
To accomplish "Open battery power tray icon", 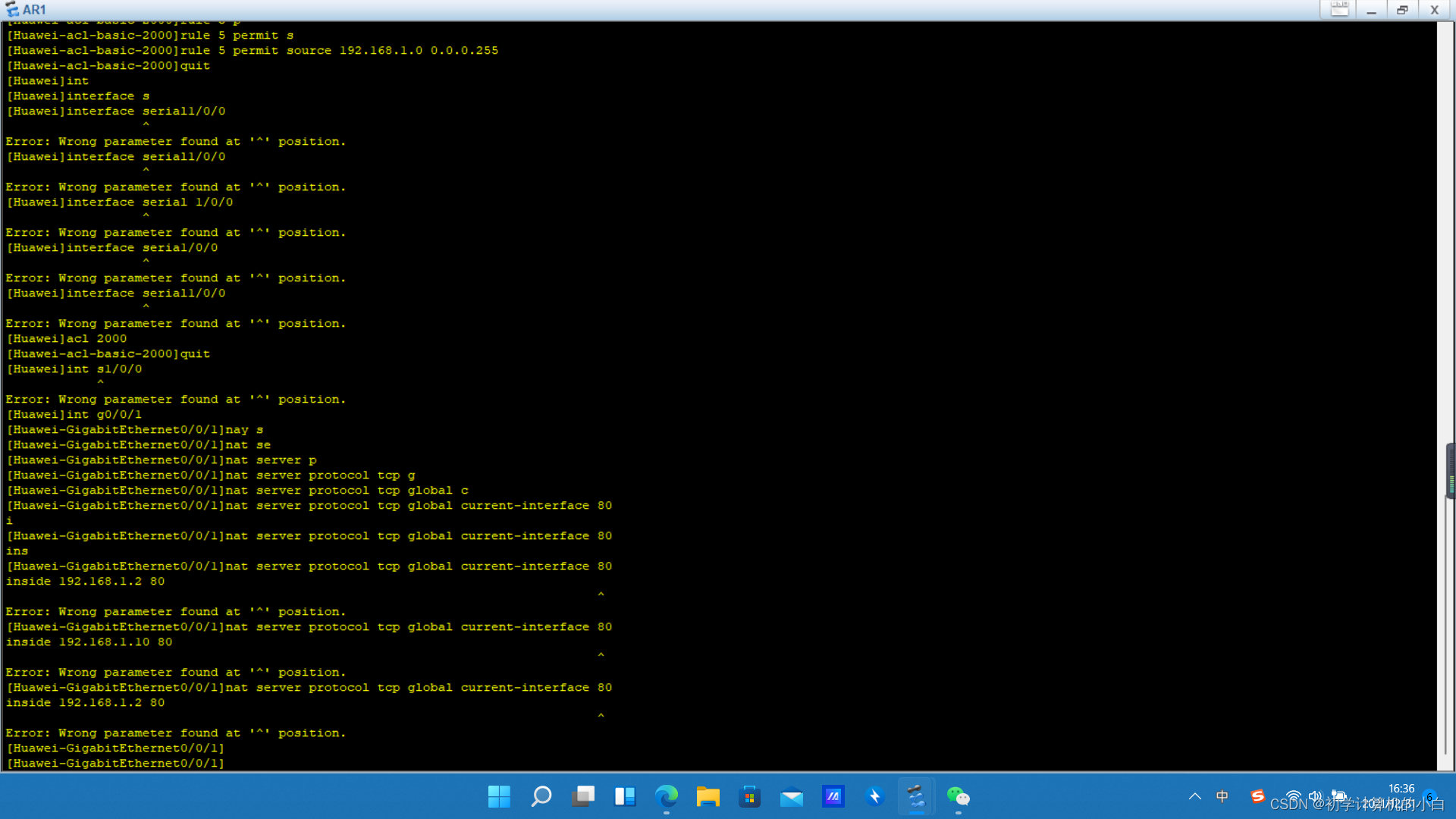I will click(1338, 796).
